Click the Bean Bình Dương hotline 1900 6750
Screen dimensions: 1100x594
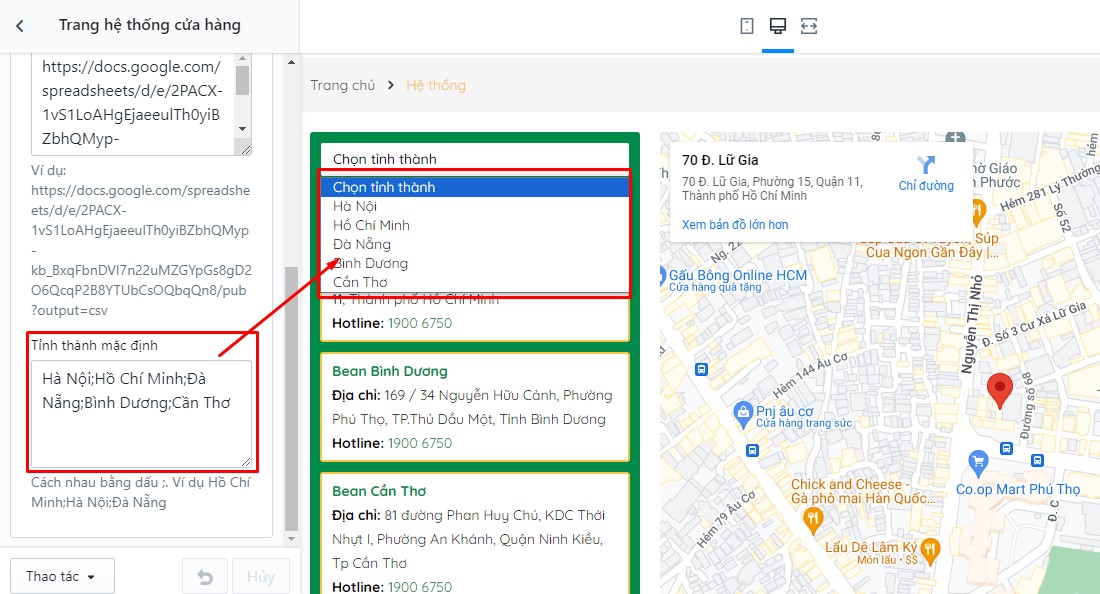pyautogui.click(x=420, y=443)
